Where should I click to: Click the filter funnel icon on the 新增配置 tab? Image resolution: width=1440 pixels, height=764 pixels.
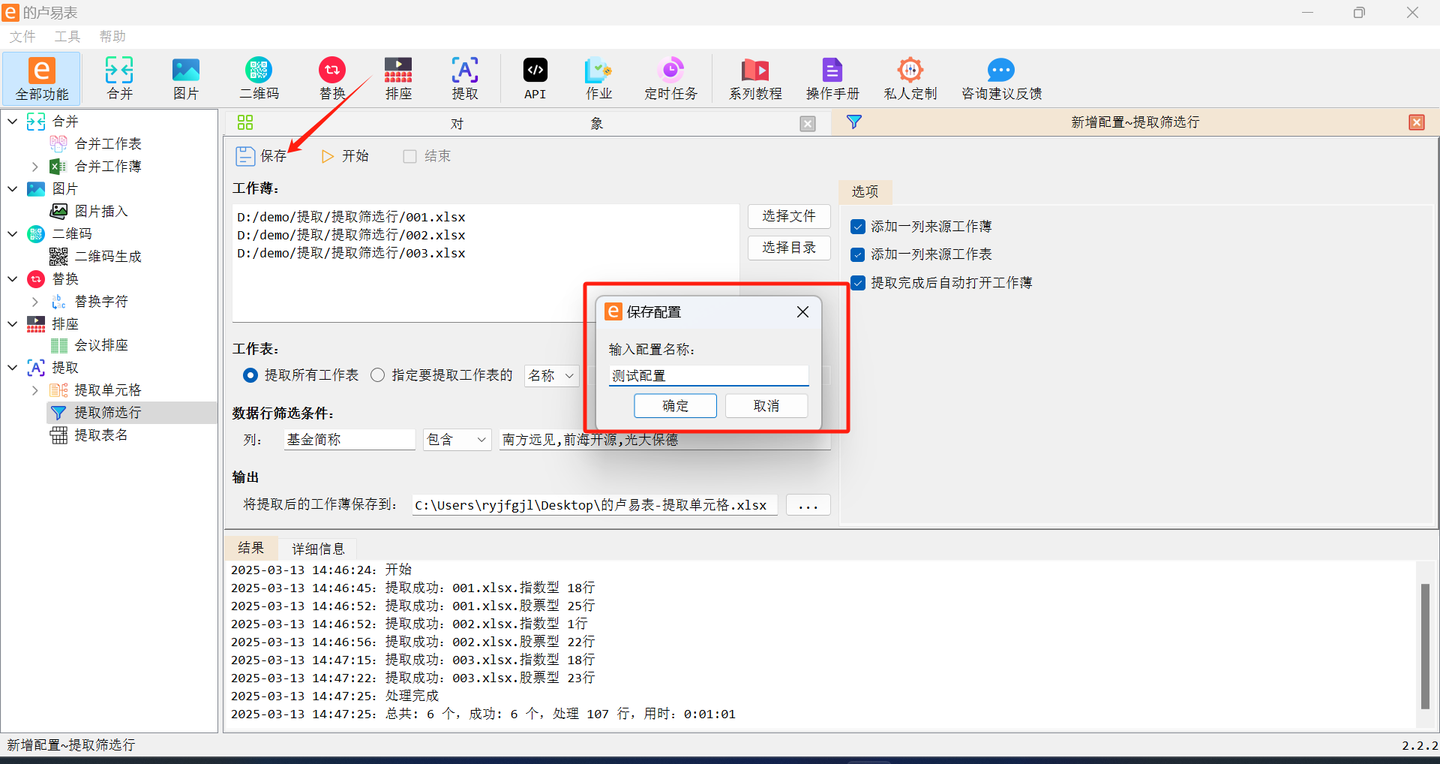tap(853, 122)
